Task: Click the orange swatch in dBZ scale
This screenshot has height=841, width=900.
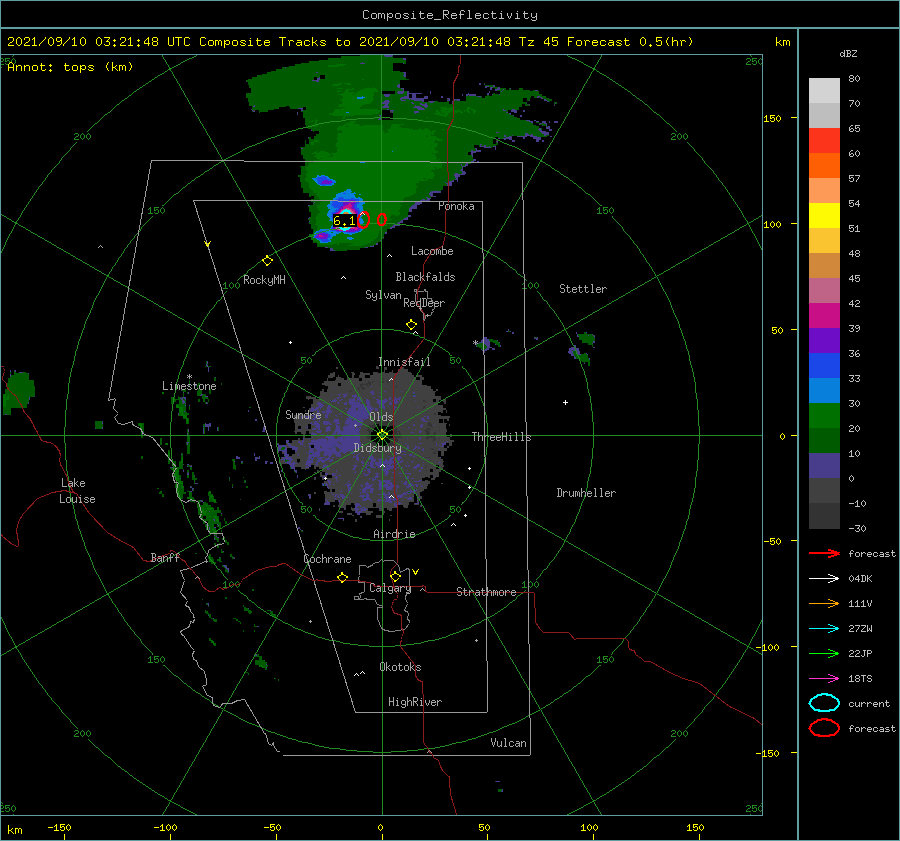Action: [824, 166]
